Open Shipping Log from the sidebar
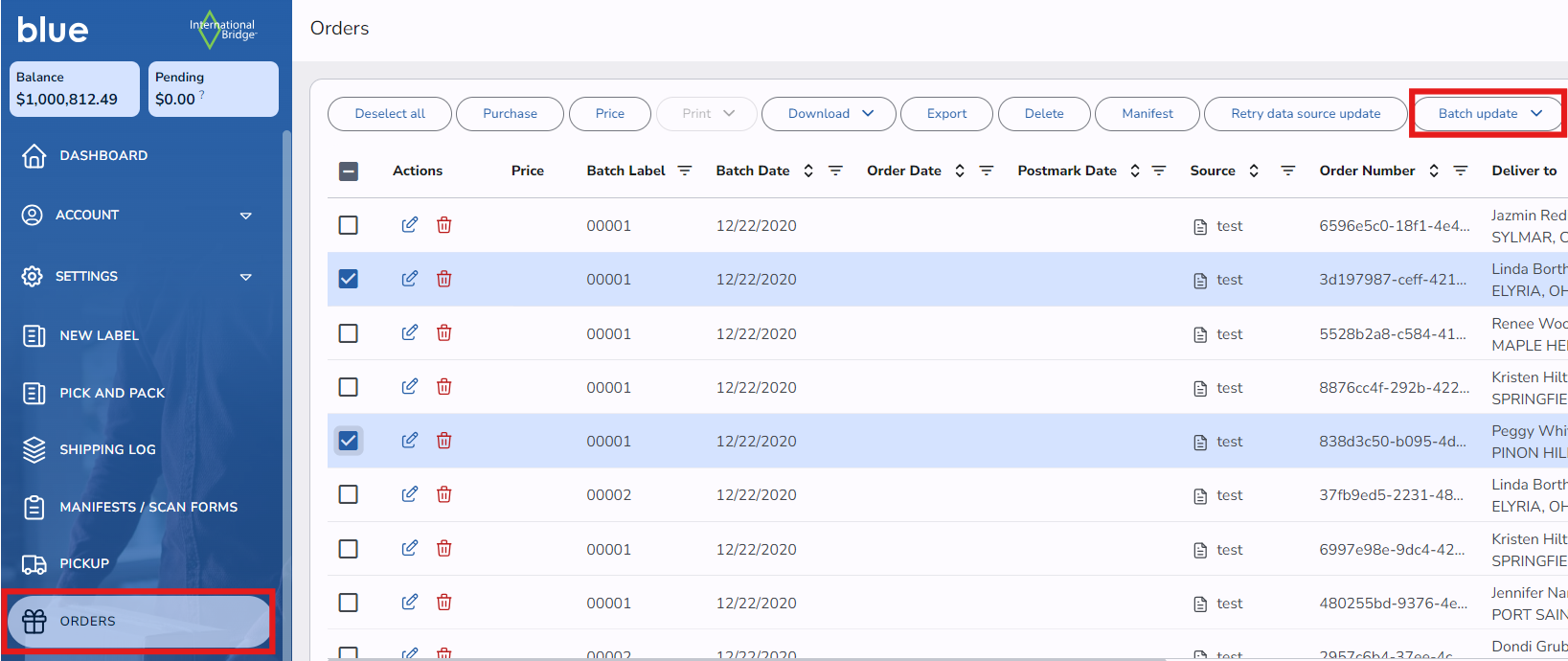 (x=107, y=449)
